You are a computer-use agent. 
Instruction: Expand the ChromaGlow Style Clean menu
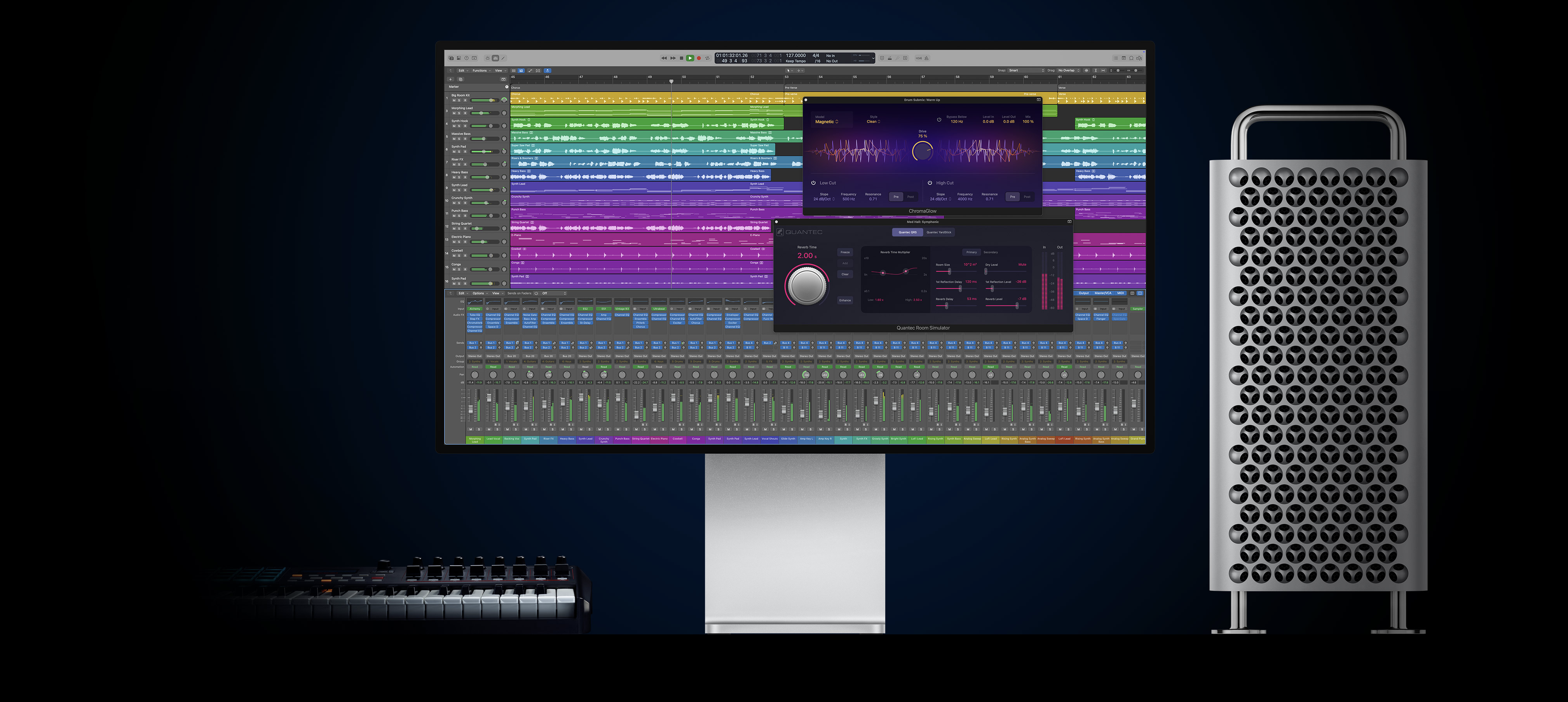point(873,122)
